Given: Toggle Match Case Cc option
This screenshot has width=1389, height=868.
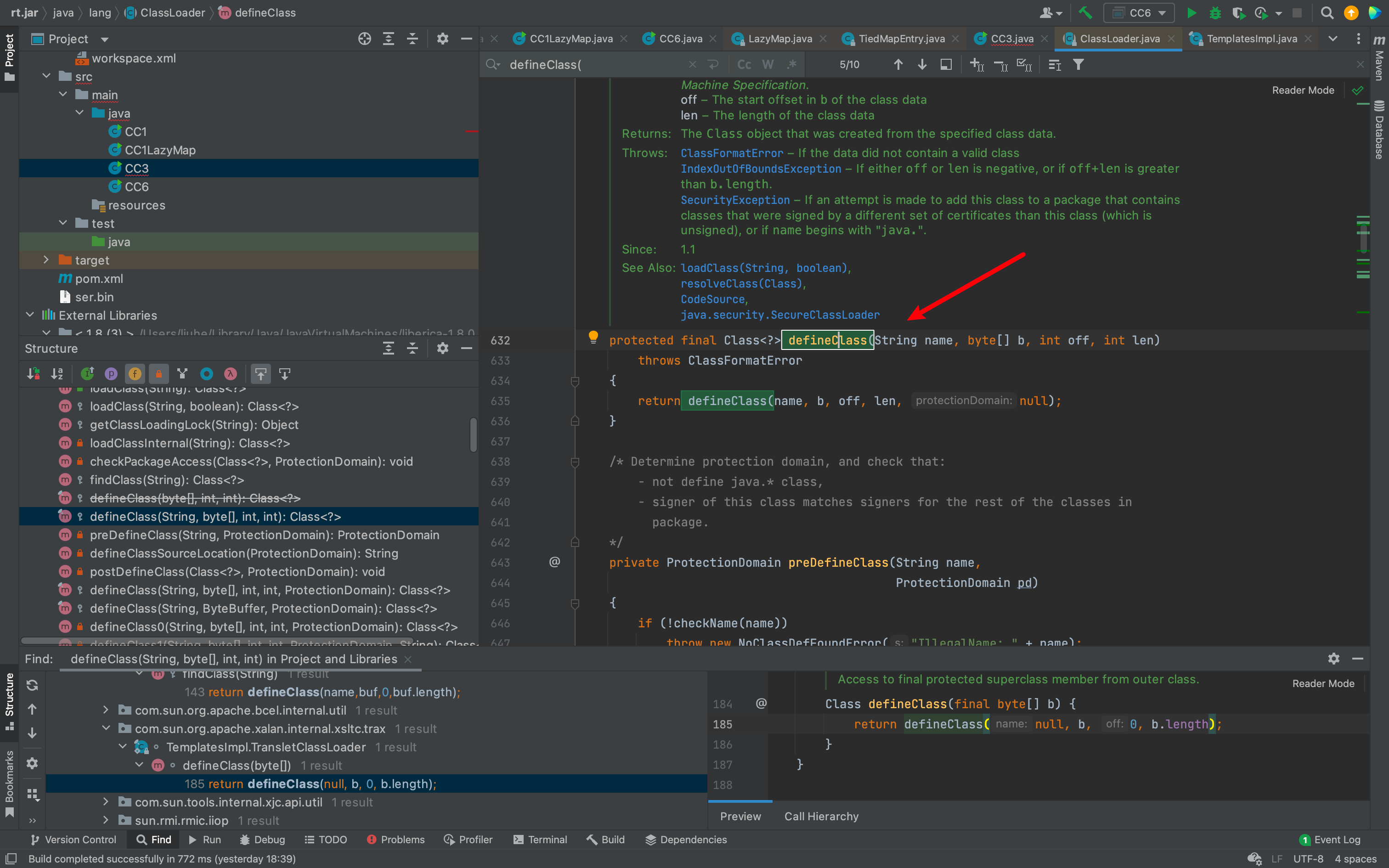Looking at the screenshot, I should [744, 64].
